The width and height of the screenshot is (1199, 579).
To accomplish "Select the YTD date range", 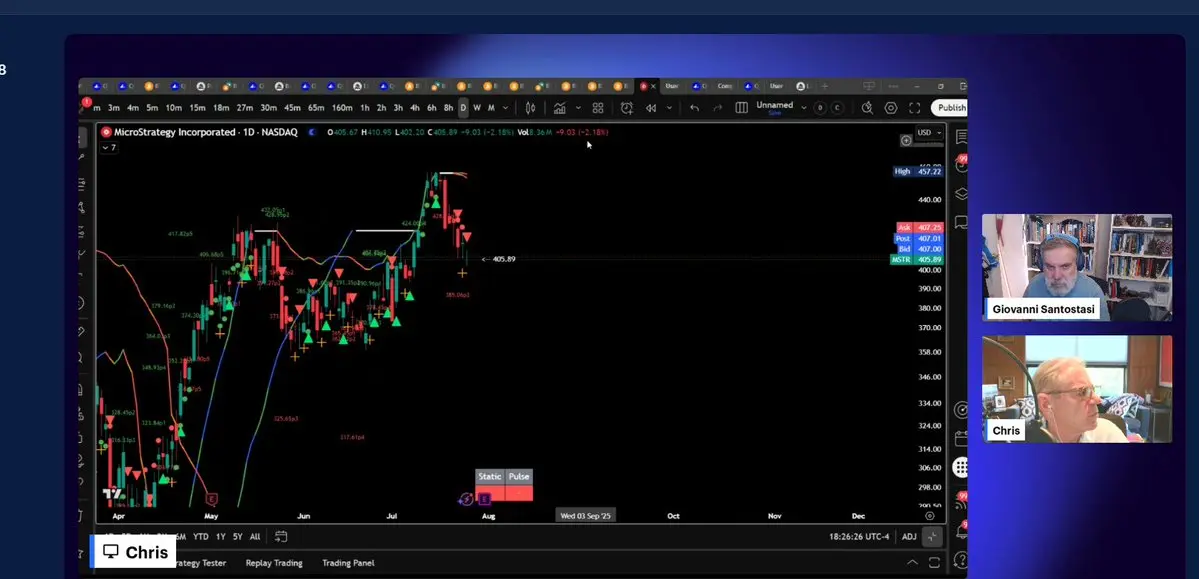I will tap(200, 537).
